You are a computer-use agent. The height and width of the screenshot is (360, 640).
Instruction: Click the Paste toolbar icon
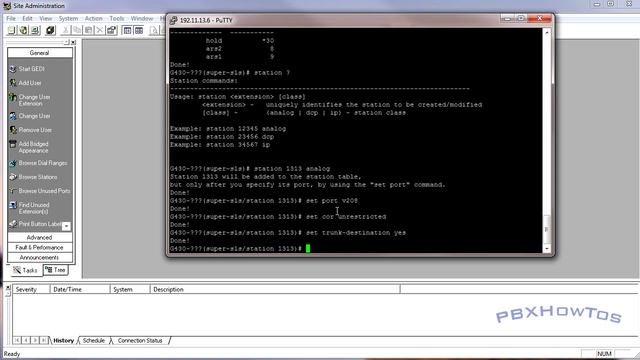(88, 30)
